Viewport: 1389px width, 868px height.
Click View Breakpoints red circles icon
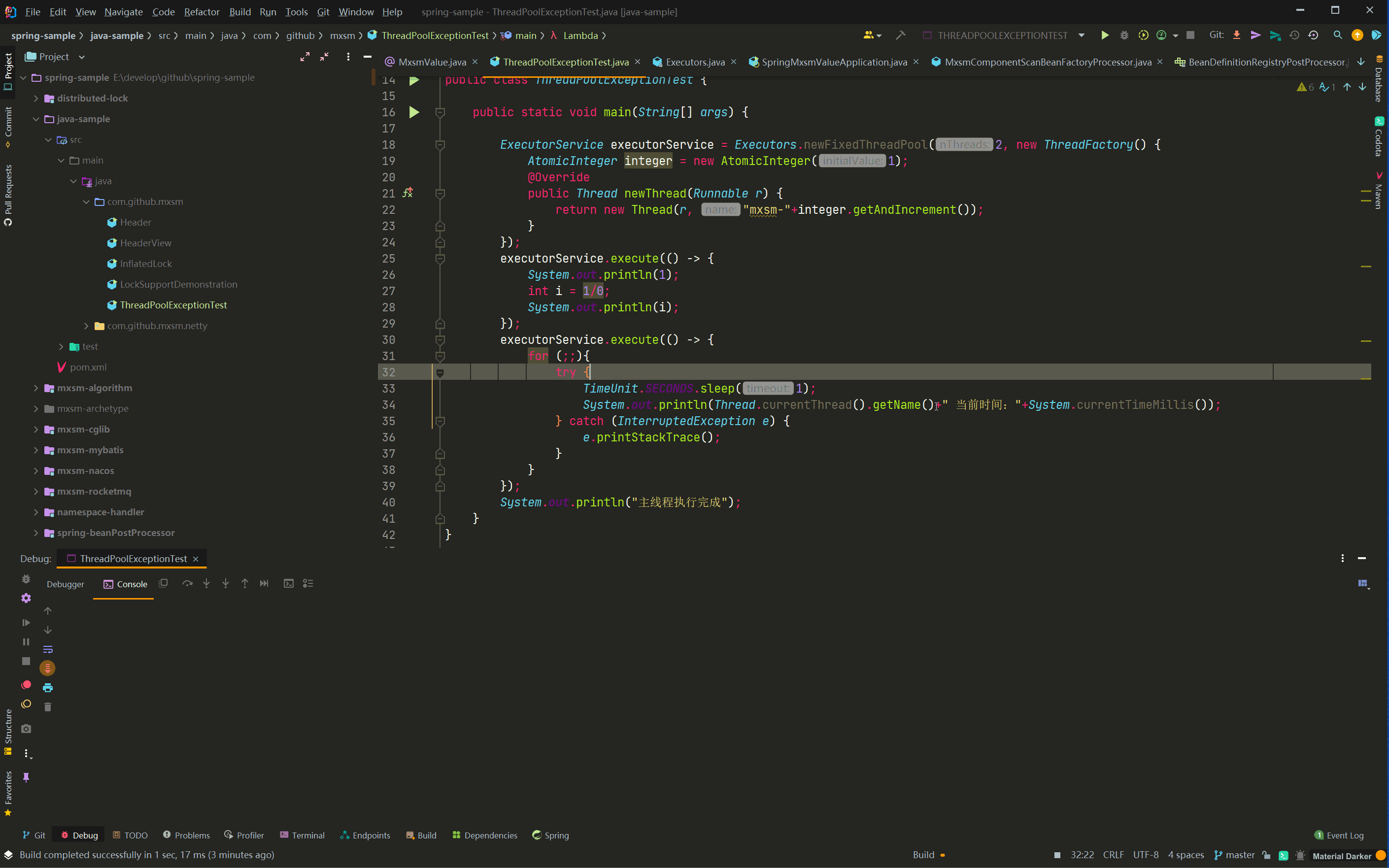(x=27, y=685)
